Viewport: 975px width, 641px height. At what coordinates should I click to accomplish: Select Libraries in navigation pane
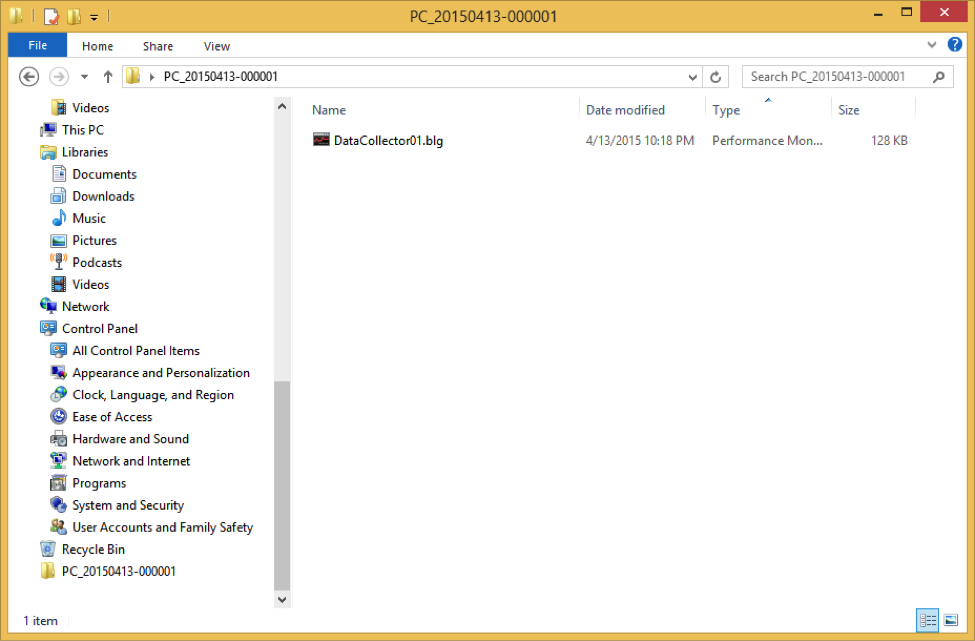click(85, 152)
